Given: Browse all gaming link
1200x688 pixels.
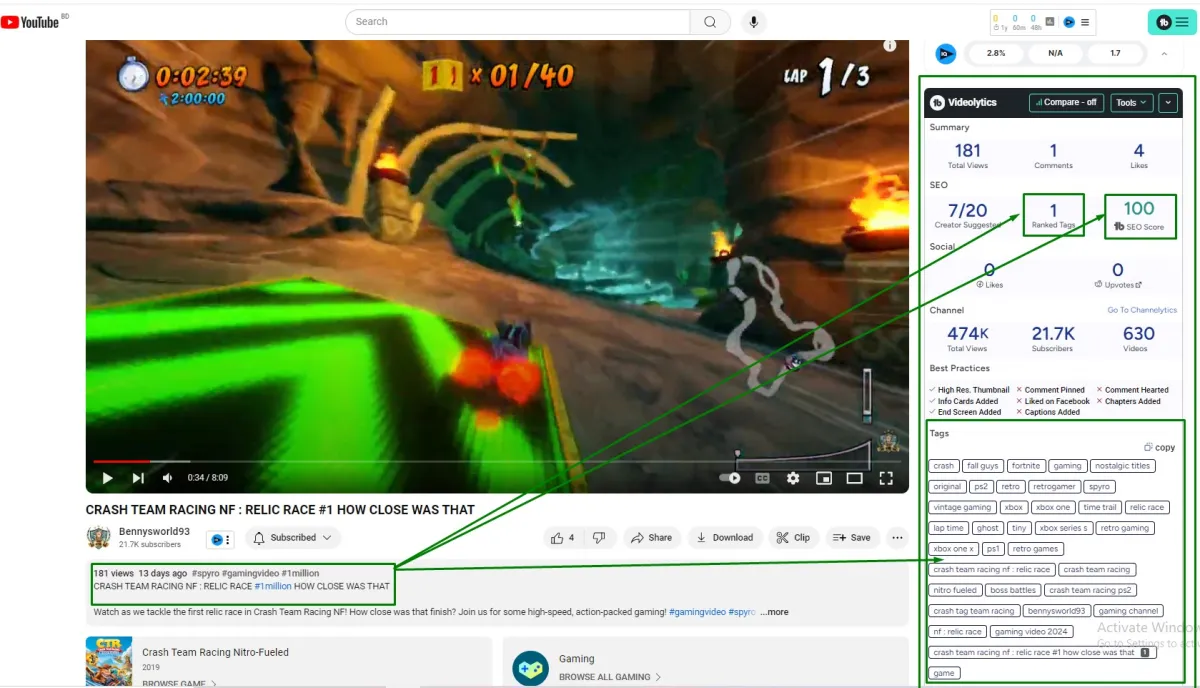Looking at the screenshot, I should pos(610,677).
